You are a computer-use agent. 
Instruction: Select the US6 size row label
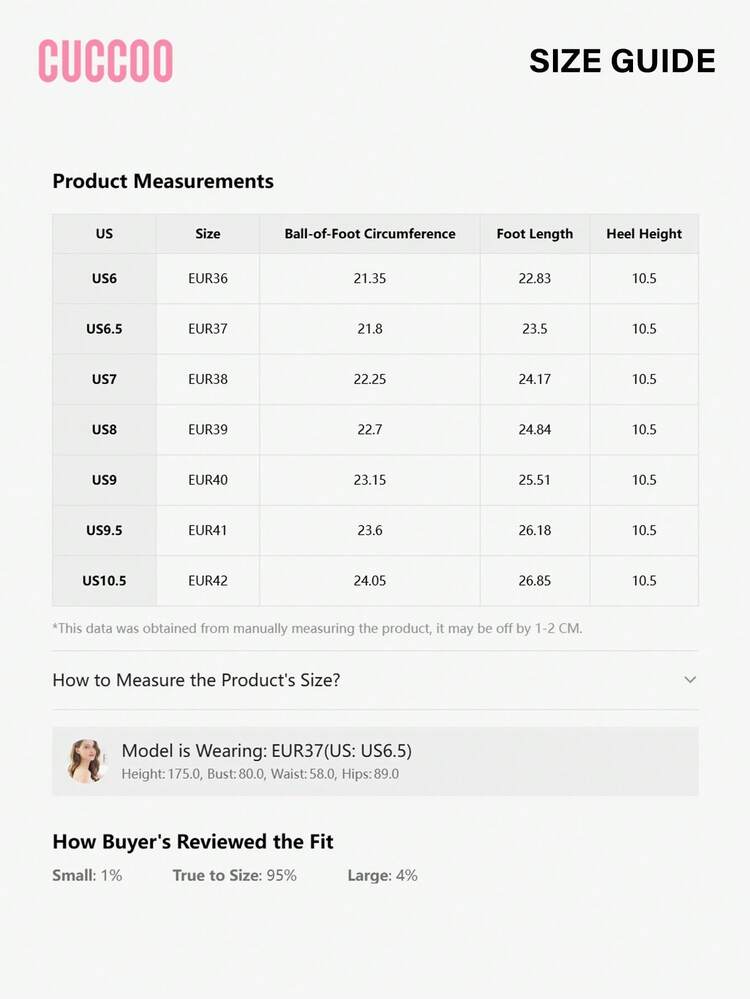tap(104, 279)
